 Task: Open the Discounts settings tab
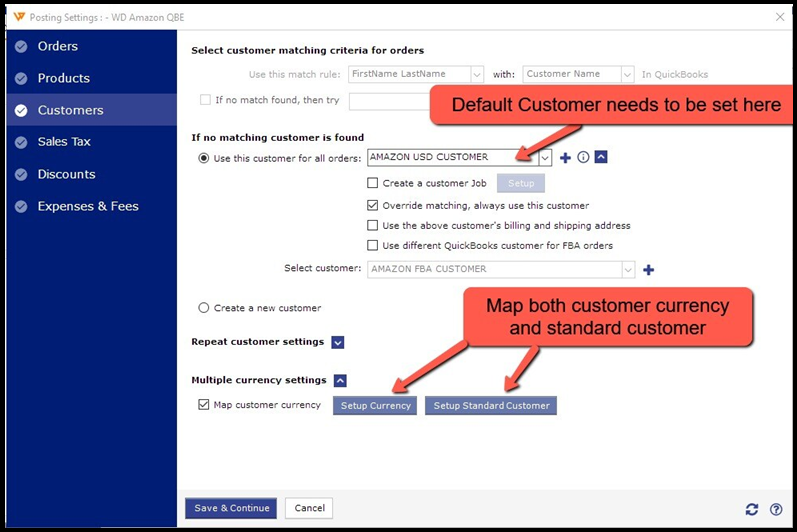click(x=66, y=174)
